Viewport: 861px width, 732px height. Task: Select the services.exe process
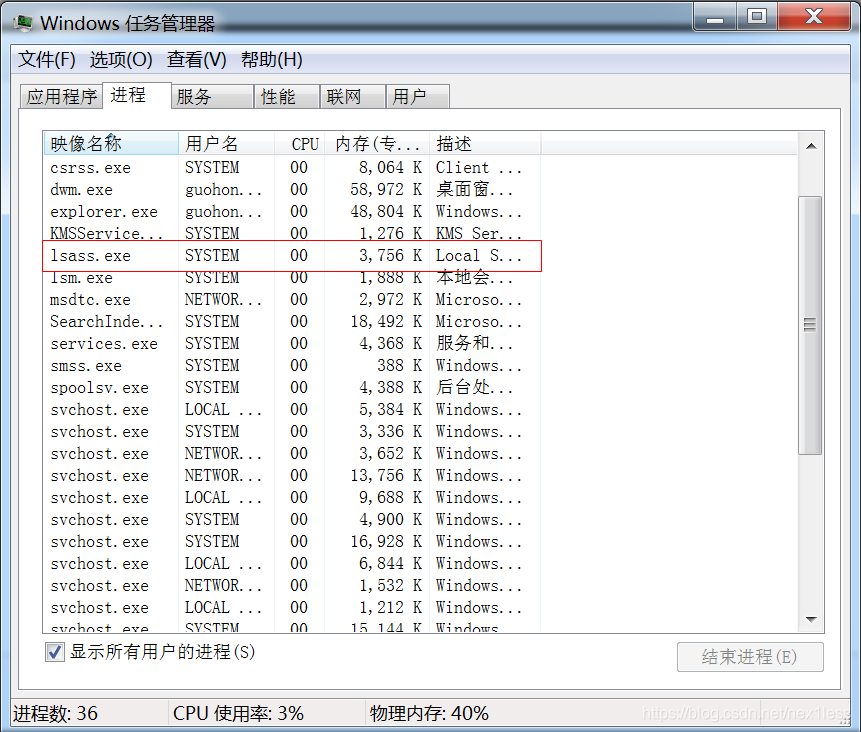(x=292, y=343)
